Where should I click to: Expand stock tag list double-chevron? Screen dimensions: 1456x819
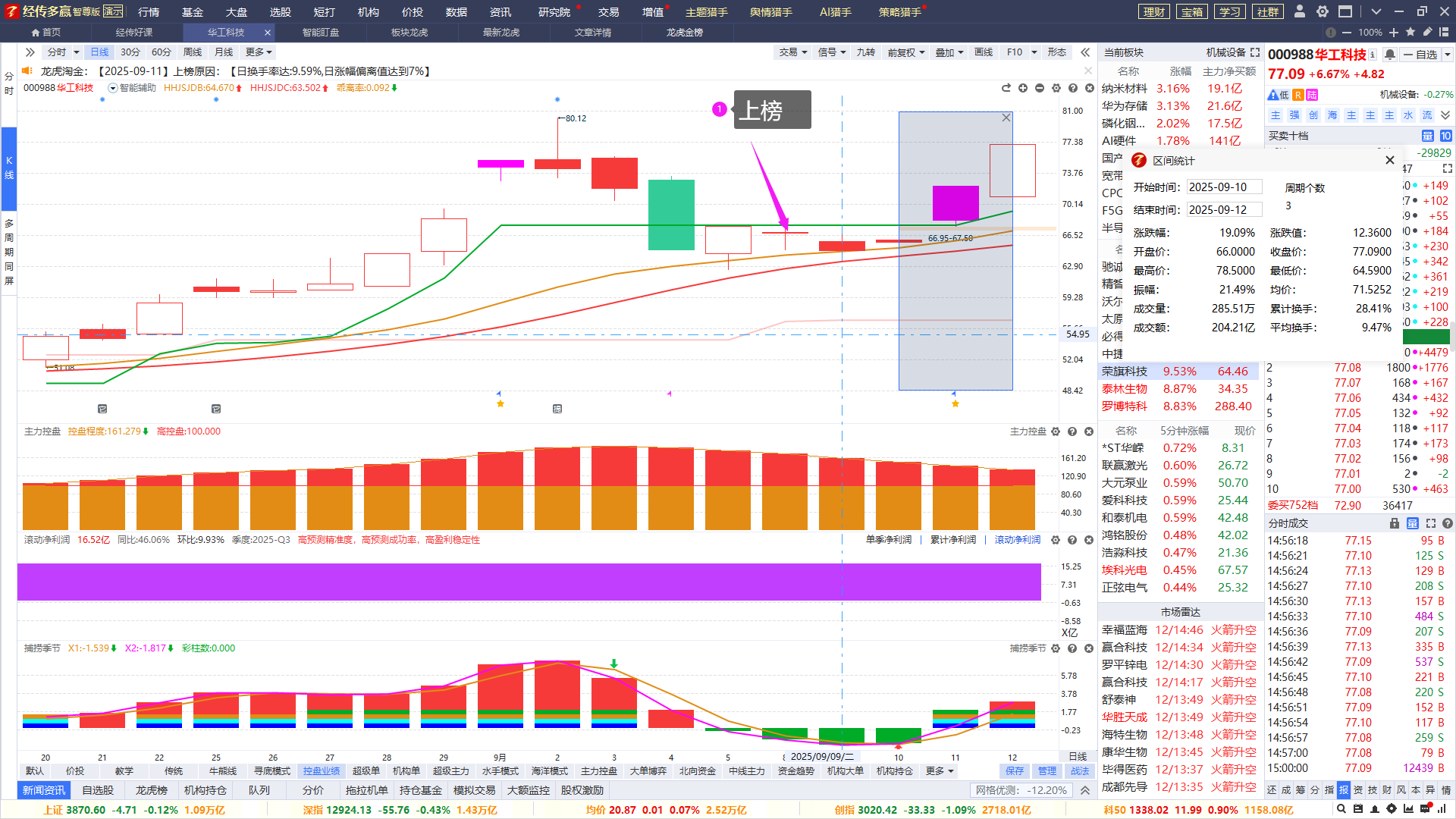(x=1445, y=115)
